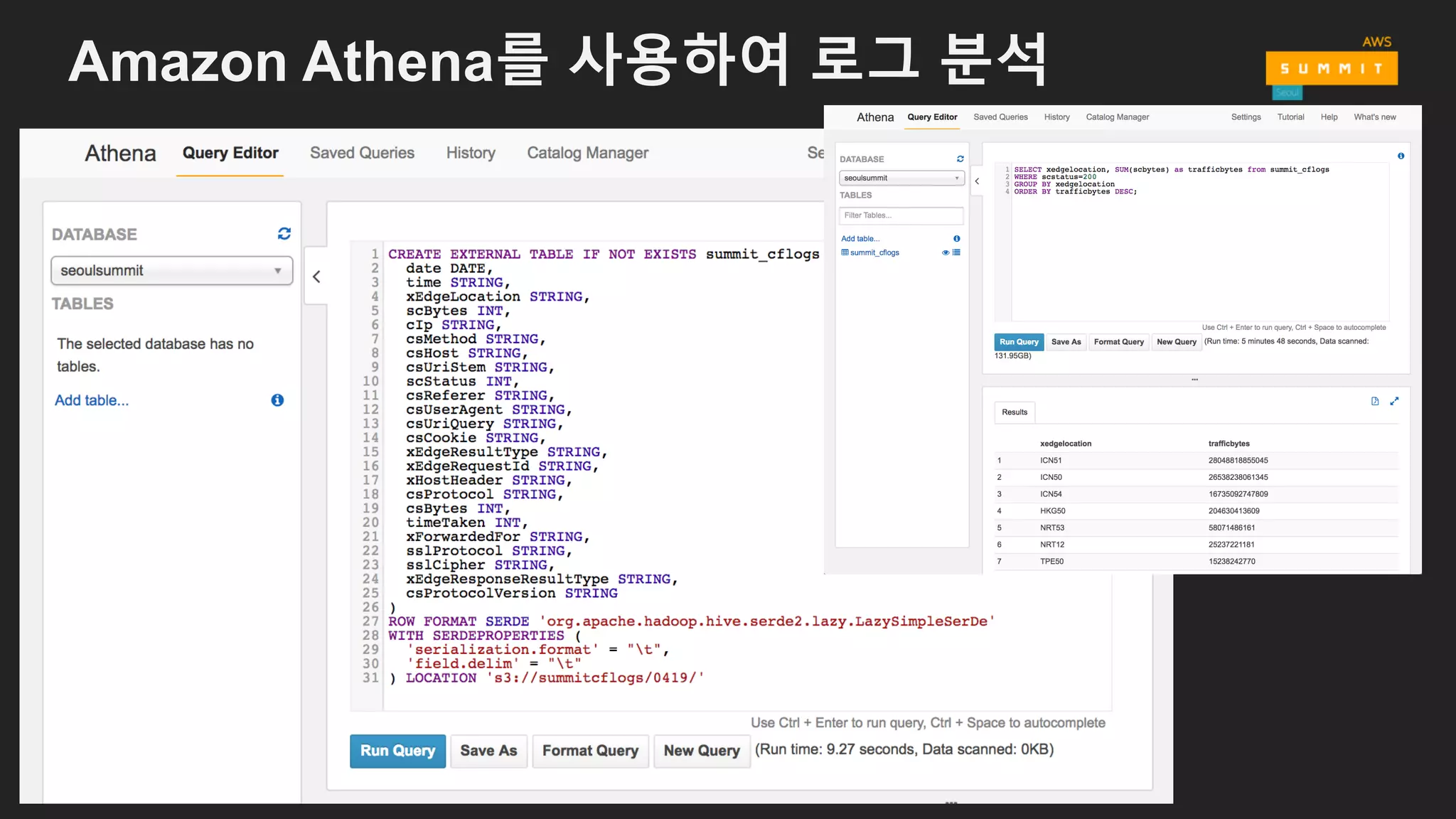Run the CREATE TABLE query in large window

[x=397, y=751]
